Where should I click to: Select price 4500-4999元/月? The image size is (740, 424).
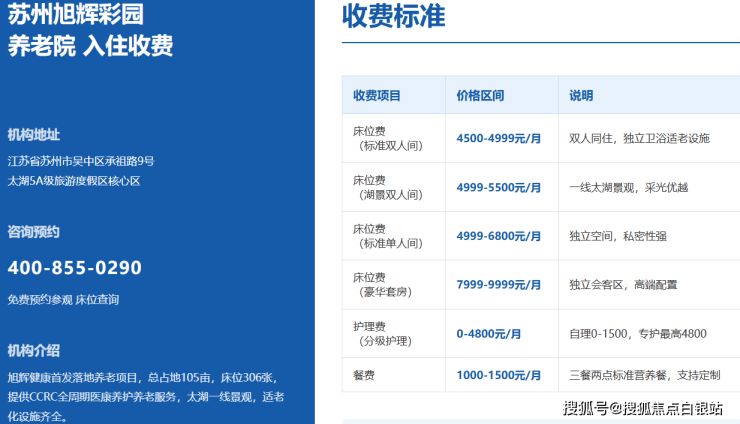498,139
